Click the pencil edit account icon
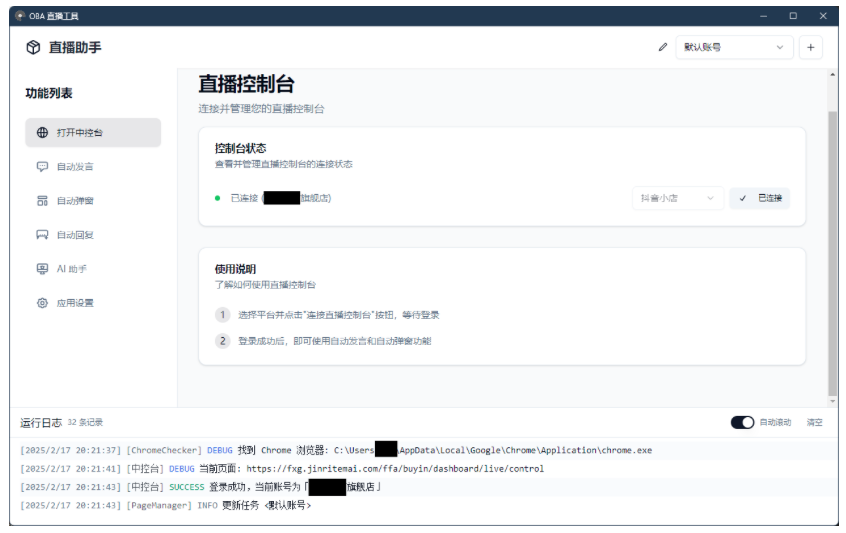The height and width of the screenshot is (533, 846). (663, 47)
